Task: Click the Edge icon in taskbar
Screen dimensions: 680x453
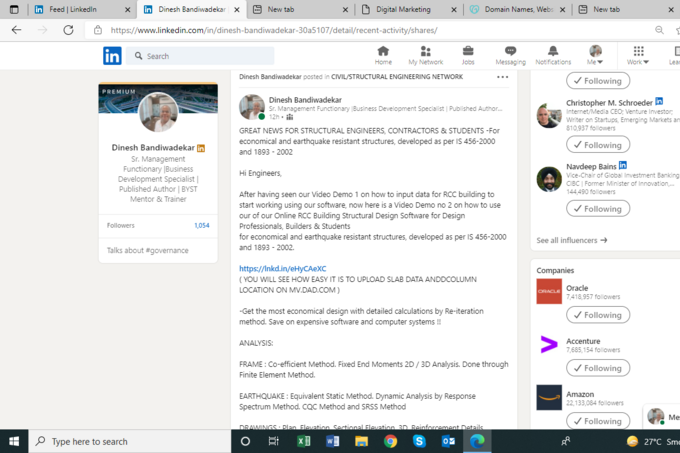Action: pyautogui.click(x=477, y=441)
